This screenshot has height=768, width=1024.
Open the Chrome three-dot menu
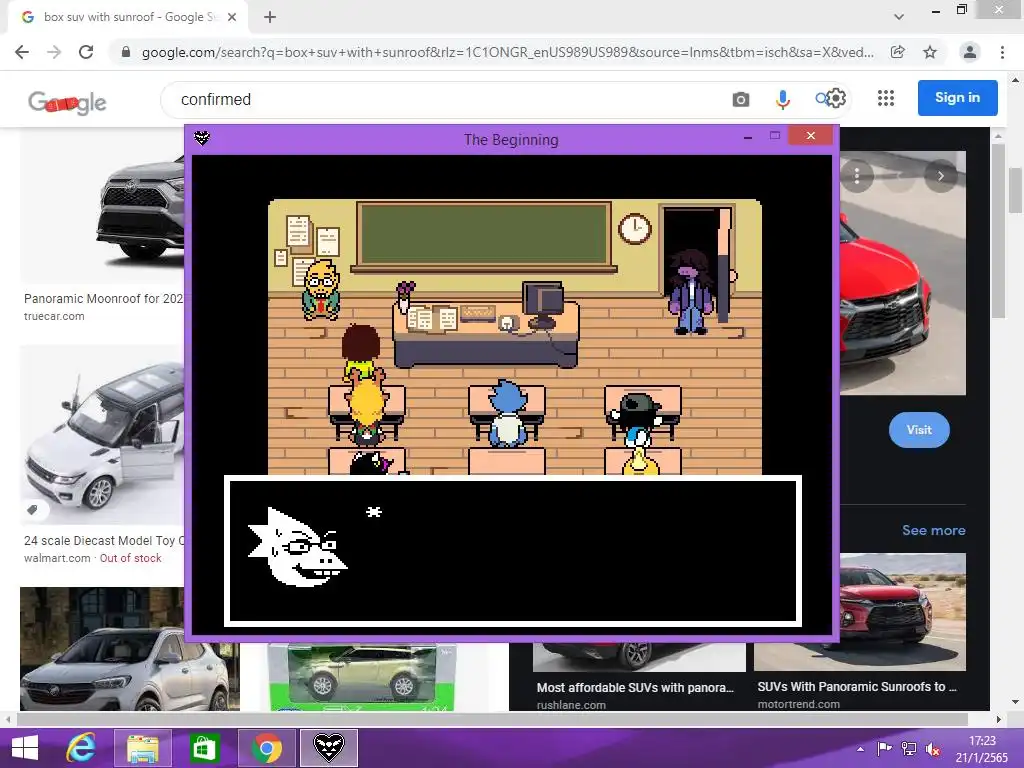(x=1002, y=52)
